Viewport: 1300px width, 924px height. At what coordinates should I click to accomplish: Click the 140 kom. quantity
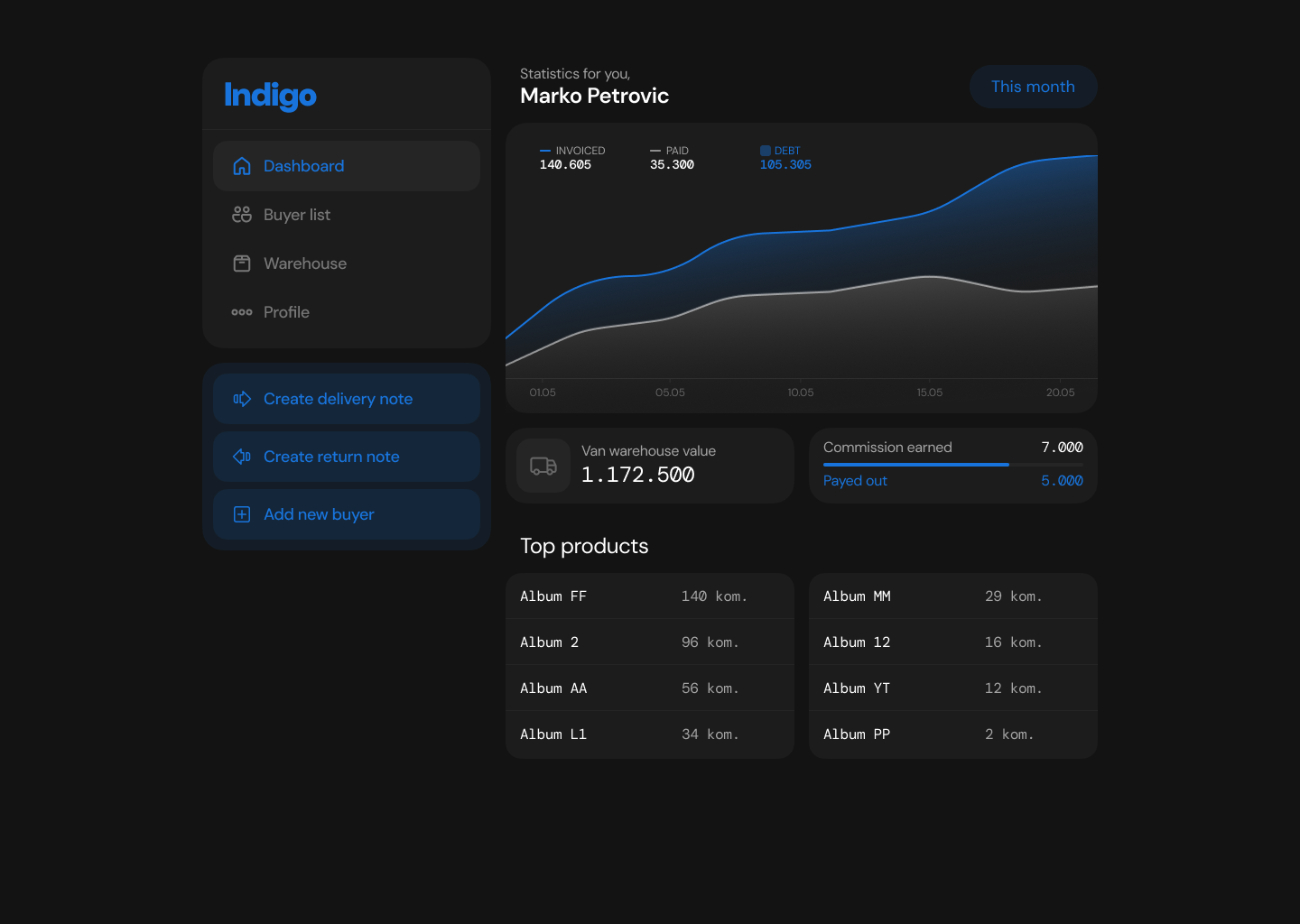(x=714, y=596)
